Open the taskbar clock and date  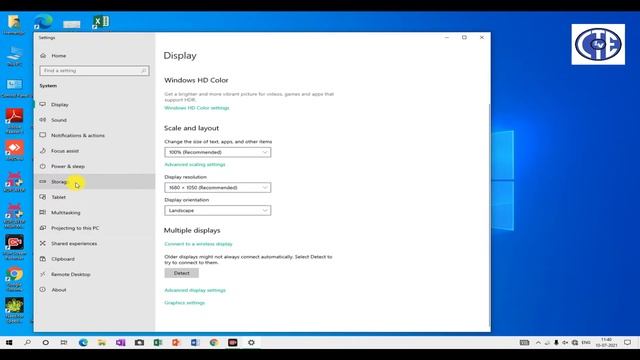606,342
